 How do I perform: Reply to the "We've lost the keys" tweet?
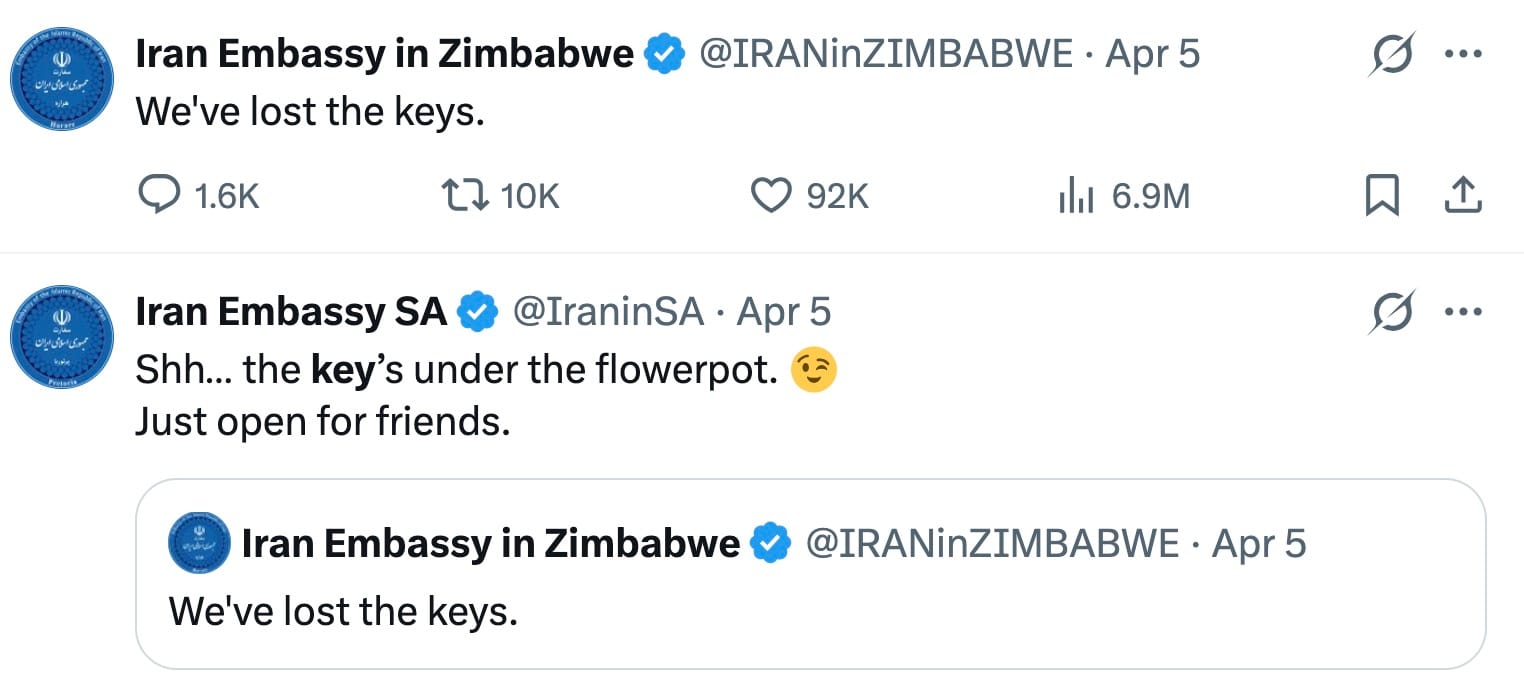[x=158, y=196]
